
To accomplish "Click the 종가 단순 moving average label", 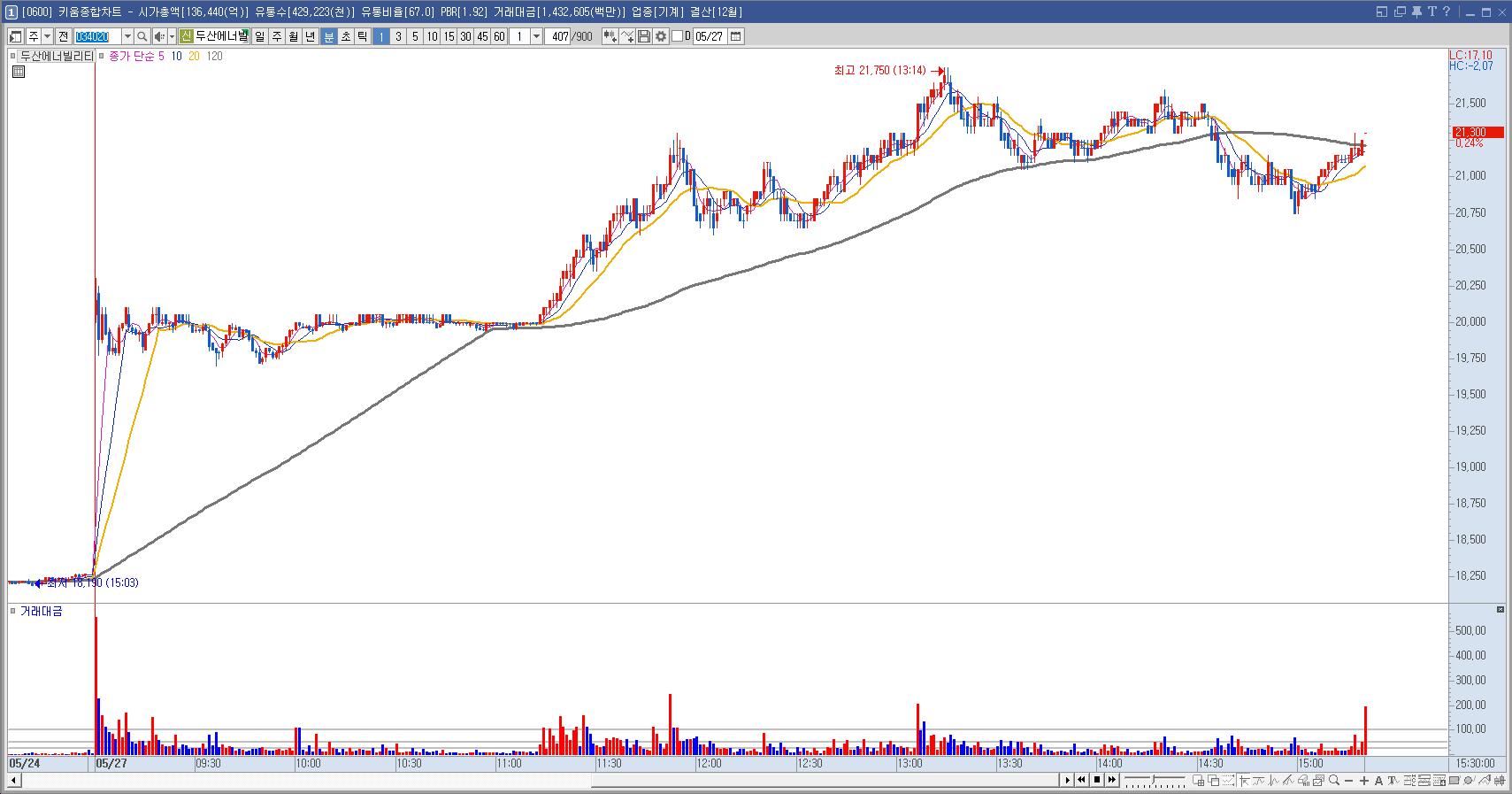I will point(132,56).
